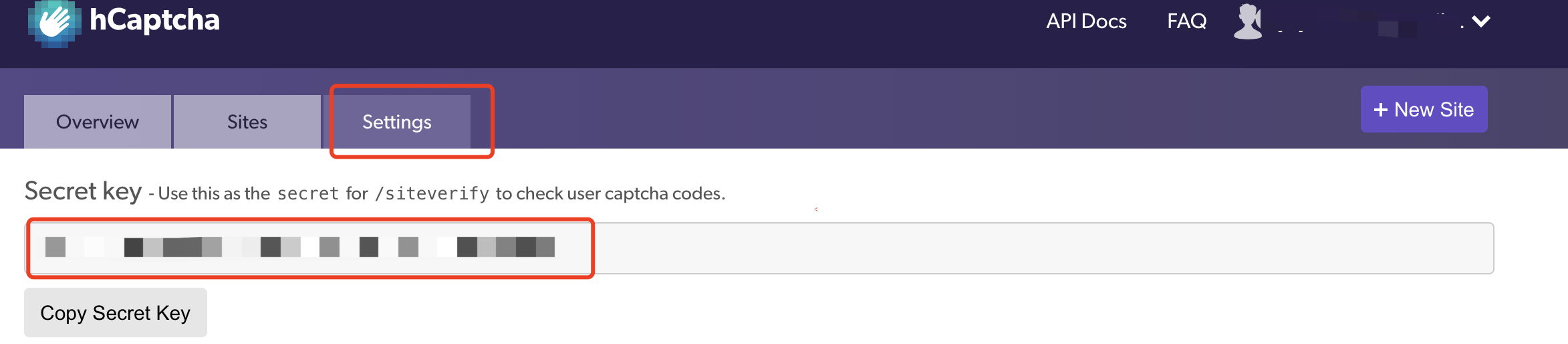Click empty area of secret key field
Viewport: 1568px width, 344px height.
pyautogui.click(x=1043, y=248)
